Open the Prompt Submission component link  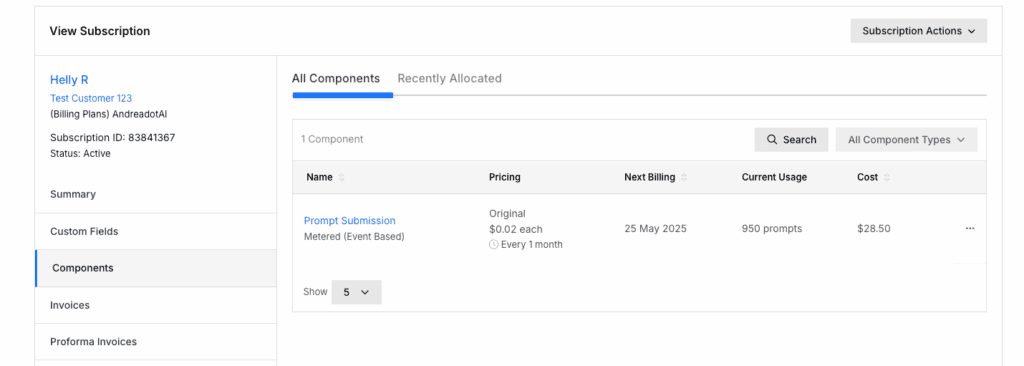point(349,220)
